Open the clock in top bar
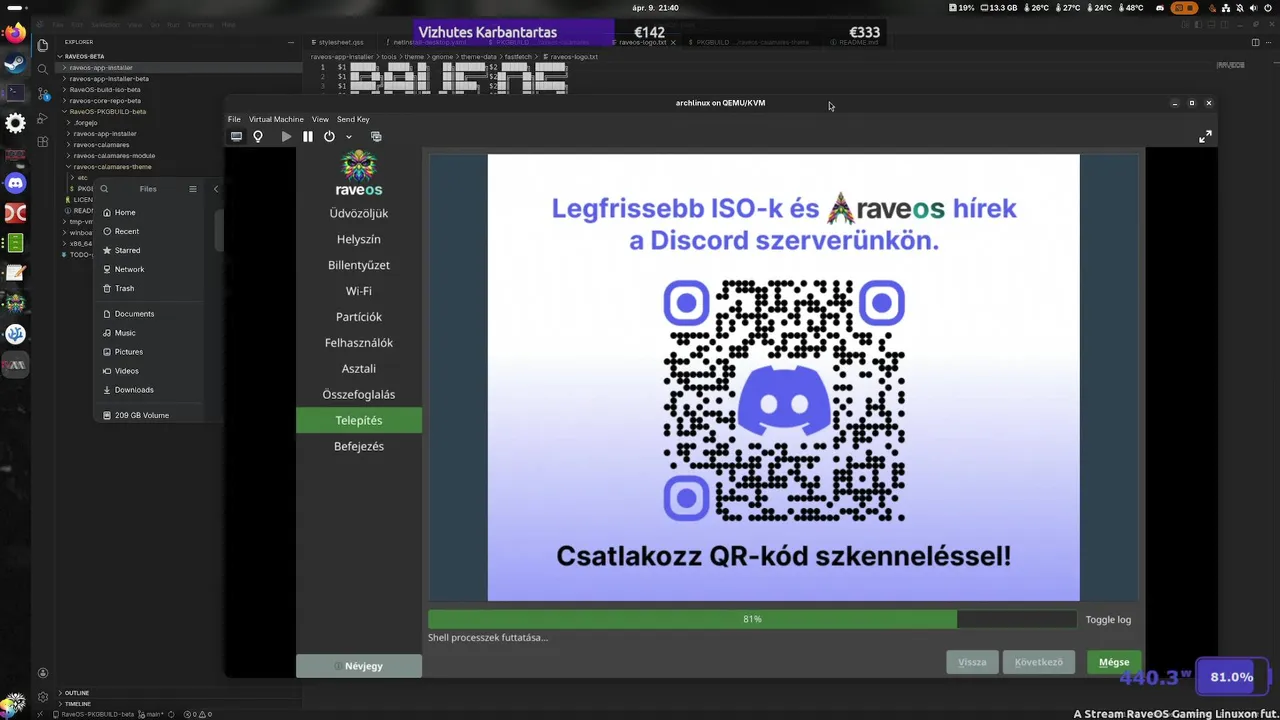Viewport: 1280px width, 720px height. click(656, 8)
